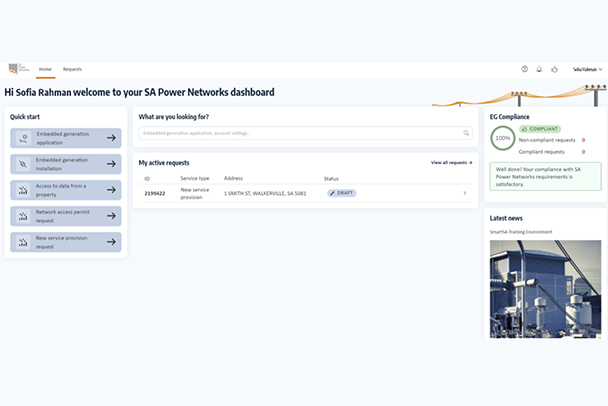The height and width of the screenshot is (406, 608).
Task: Start Embedded generation application quick start
Action: click(x=66, y=138)
